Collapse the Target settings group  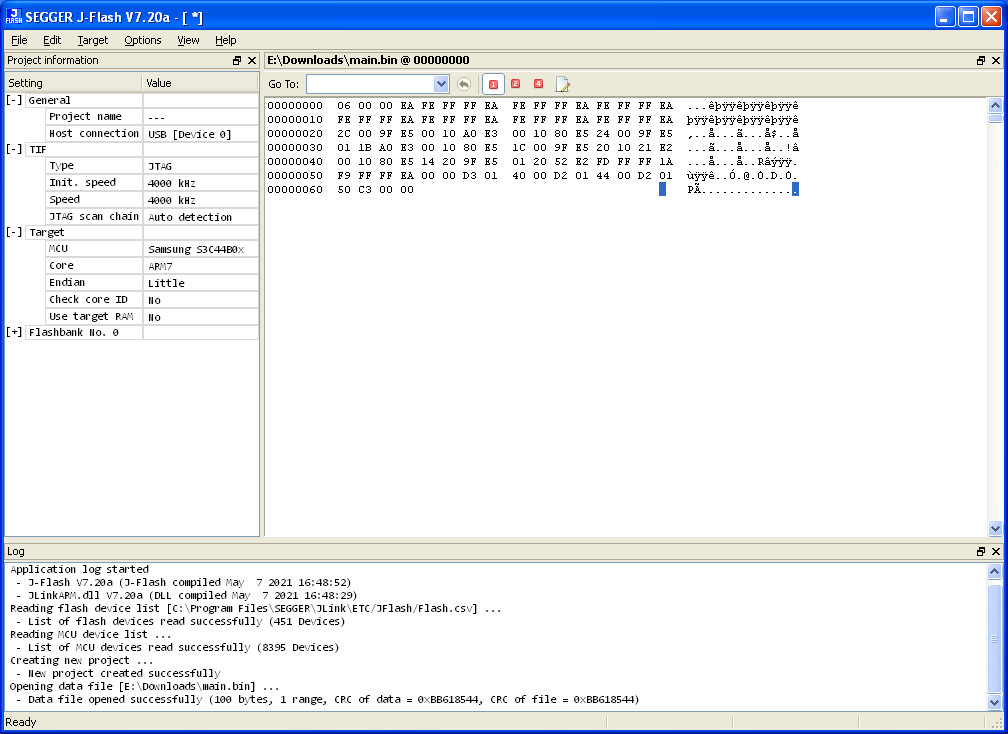click(x=14, y=232)
